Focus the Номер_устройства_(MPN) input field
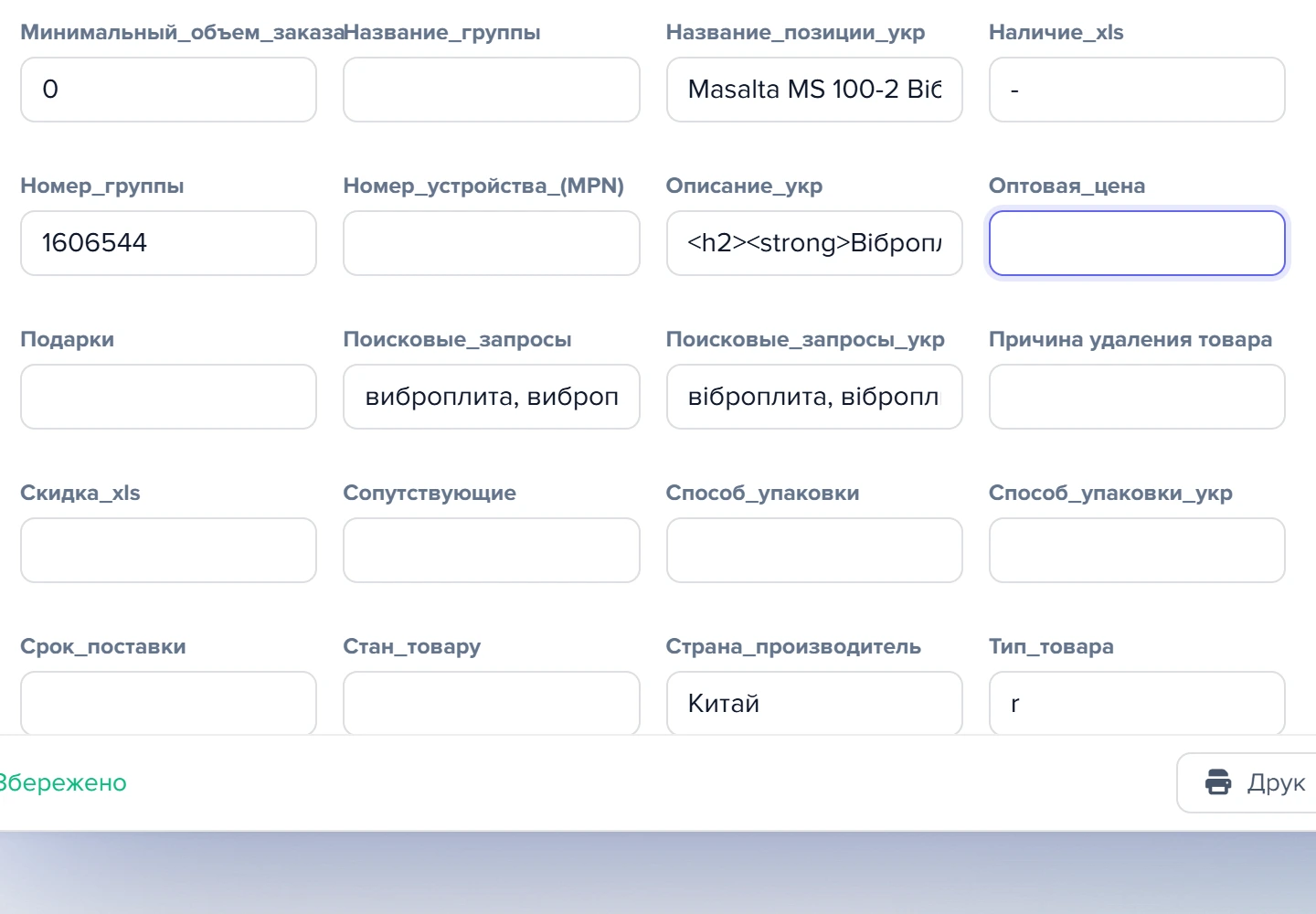The height and width of the screenshot is (914, 1316). 492,243
